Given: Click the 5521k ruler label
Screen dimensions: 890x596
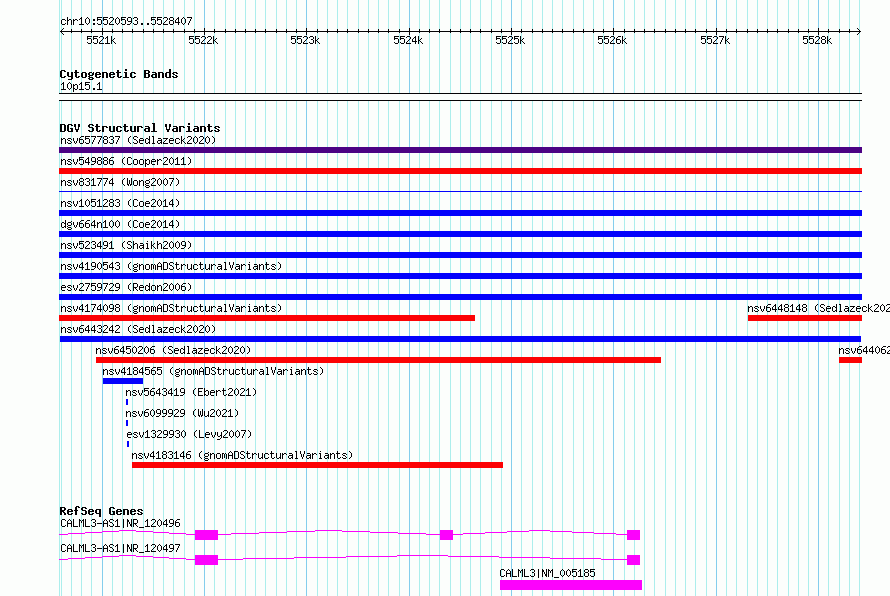Looking at the screenshot, I should click(x=101, y=40).
